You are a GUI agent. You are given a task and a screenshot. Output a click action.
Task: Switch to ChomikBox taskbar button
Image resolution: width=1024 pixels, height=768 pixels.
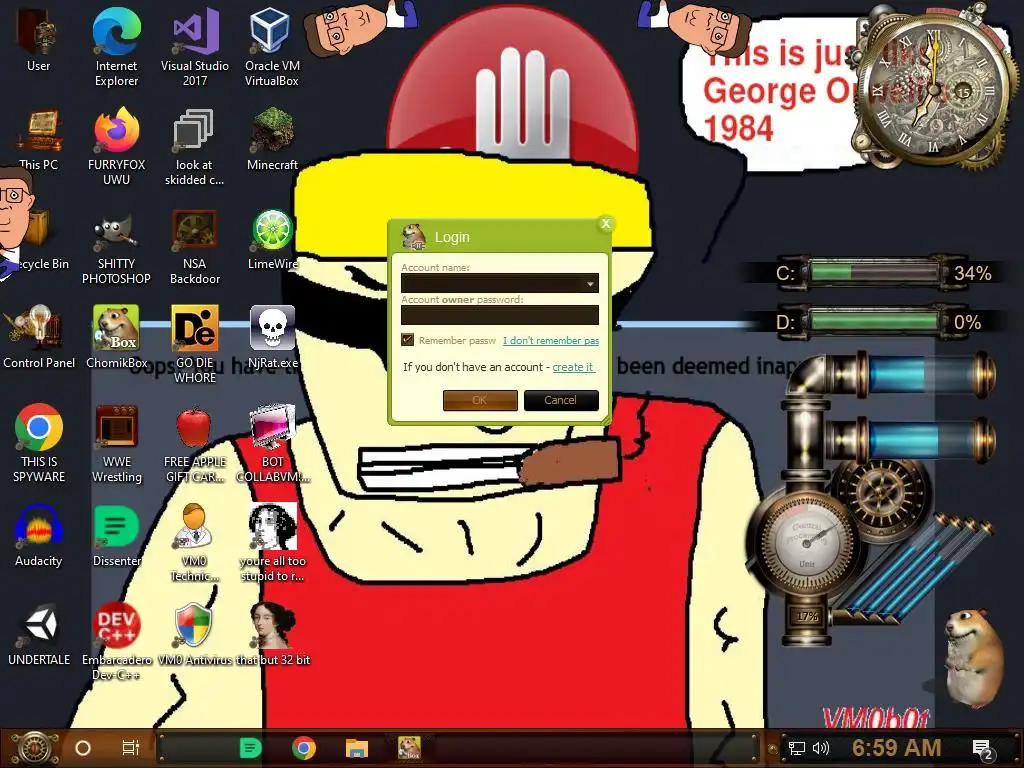click(x=409, y=747)
